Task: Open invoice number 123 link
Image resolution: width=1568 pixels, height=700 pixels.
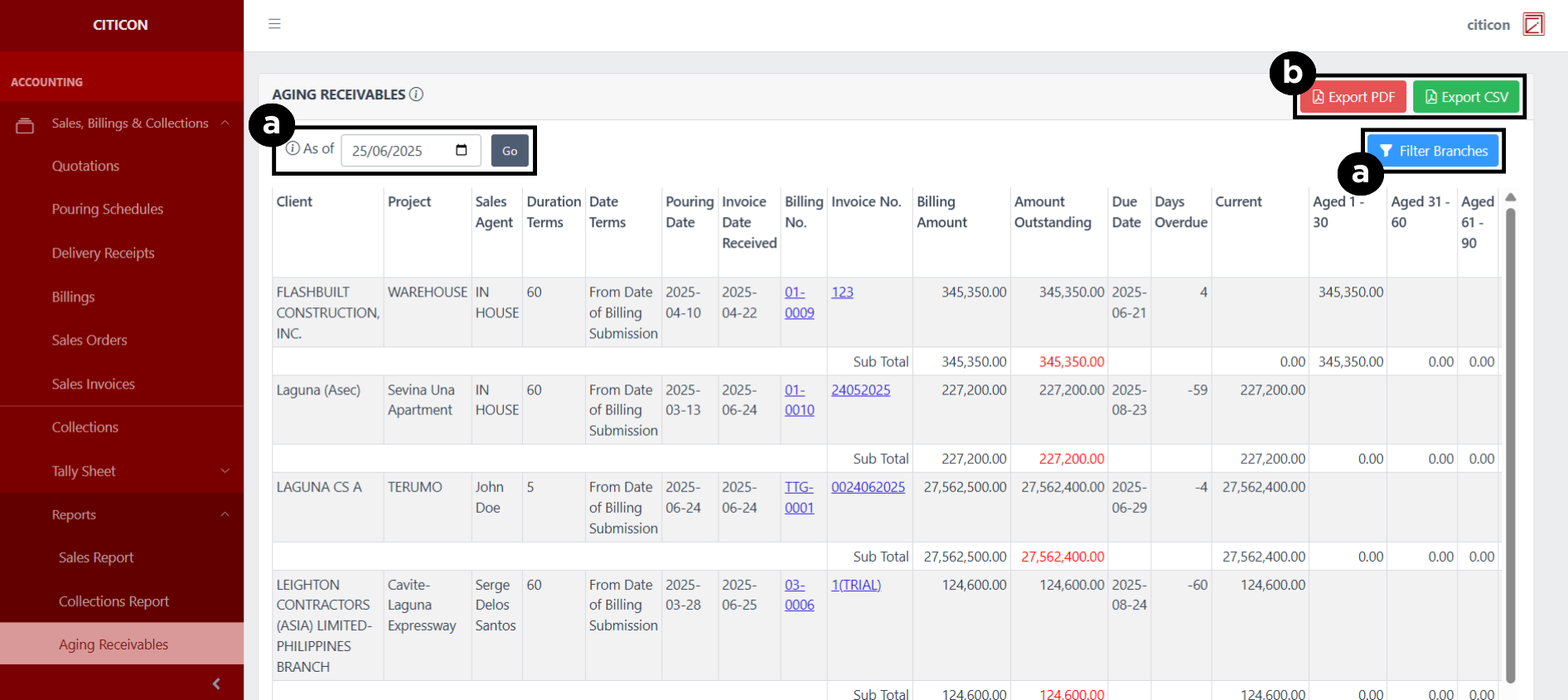Action: 842,292
